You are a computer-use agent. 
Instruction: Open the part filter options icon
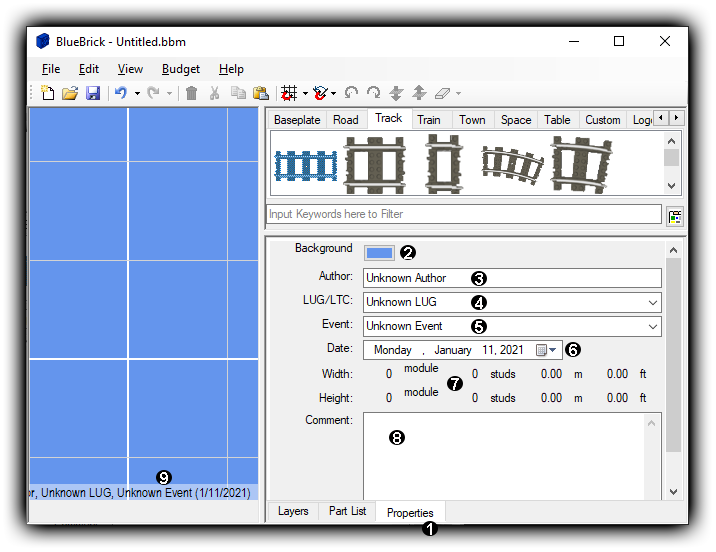coord(675,216)
